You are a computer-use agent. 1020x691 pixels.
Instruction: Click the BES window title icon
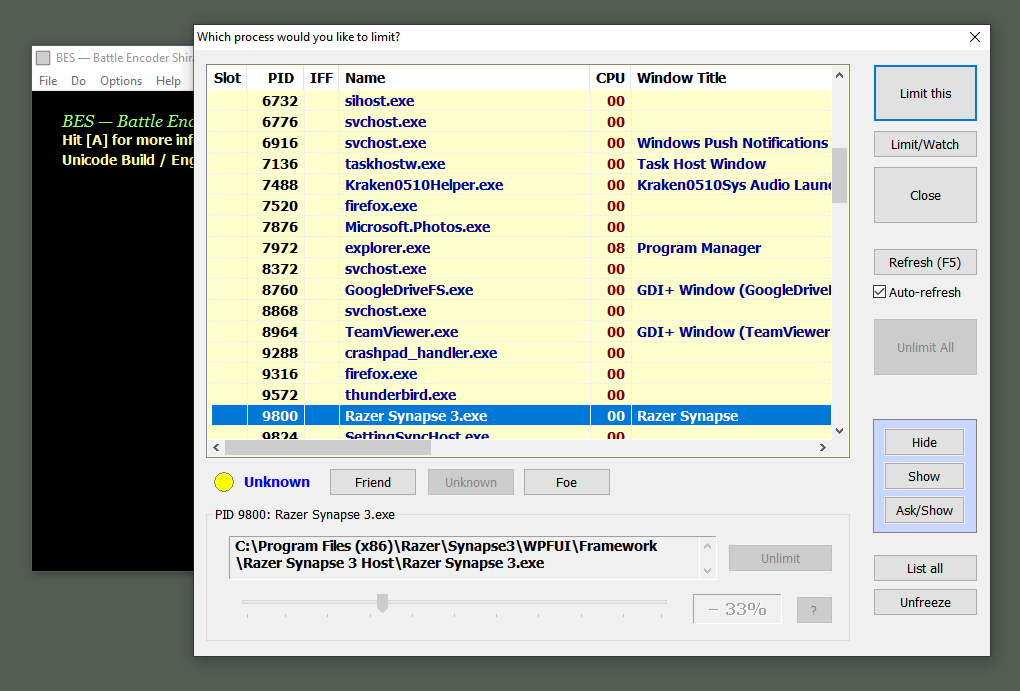(x=44, y=58)
